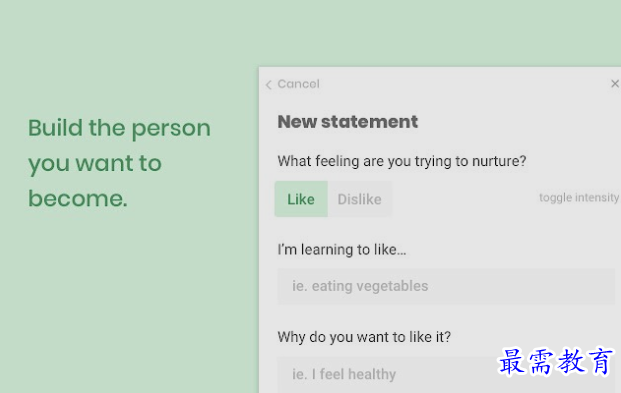The image size is (621, 393).
Task: Click the blue 最需教育 watermark
Action: (x=556, y=361)
